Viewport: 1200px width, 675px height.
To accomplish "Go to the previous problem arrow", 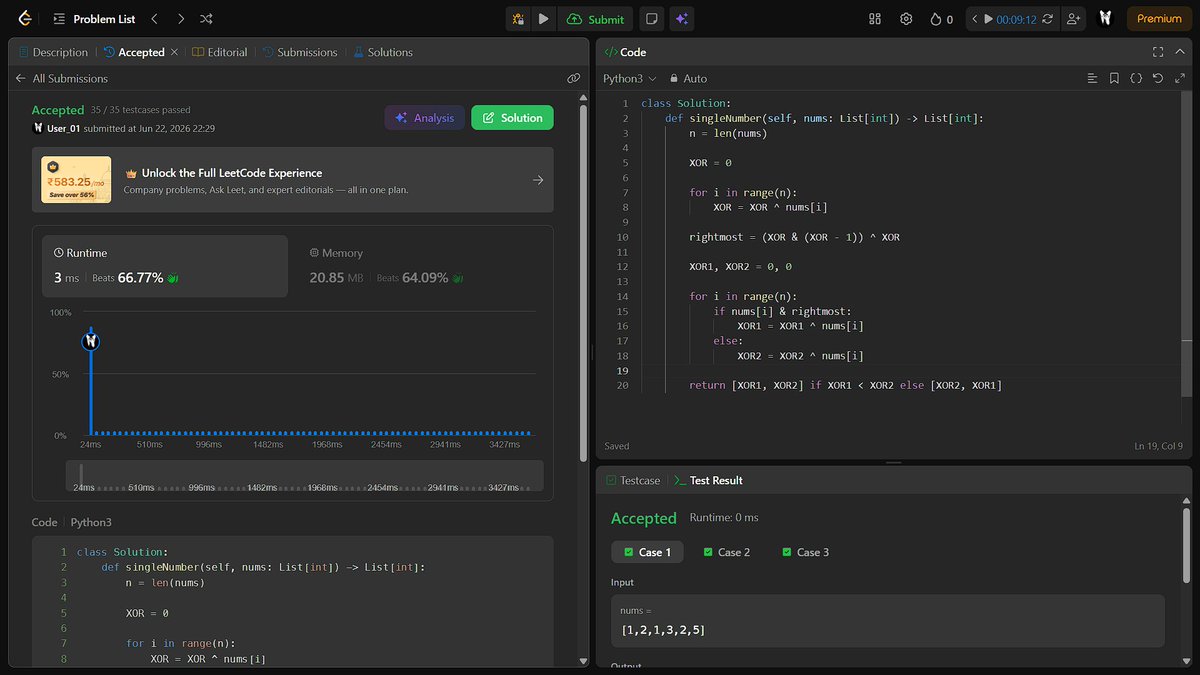I will click(x=154, y=18).
